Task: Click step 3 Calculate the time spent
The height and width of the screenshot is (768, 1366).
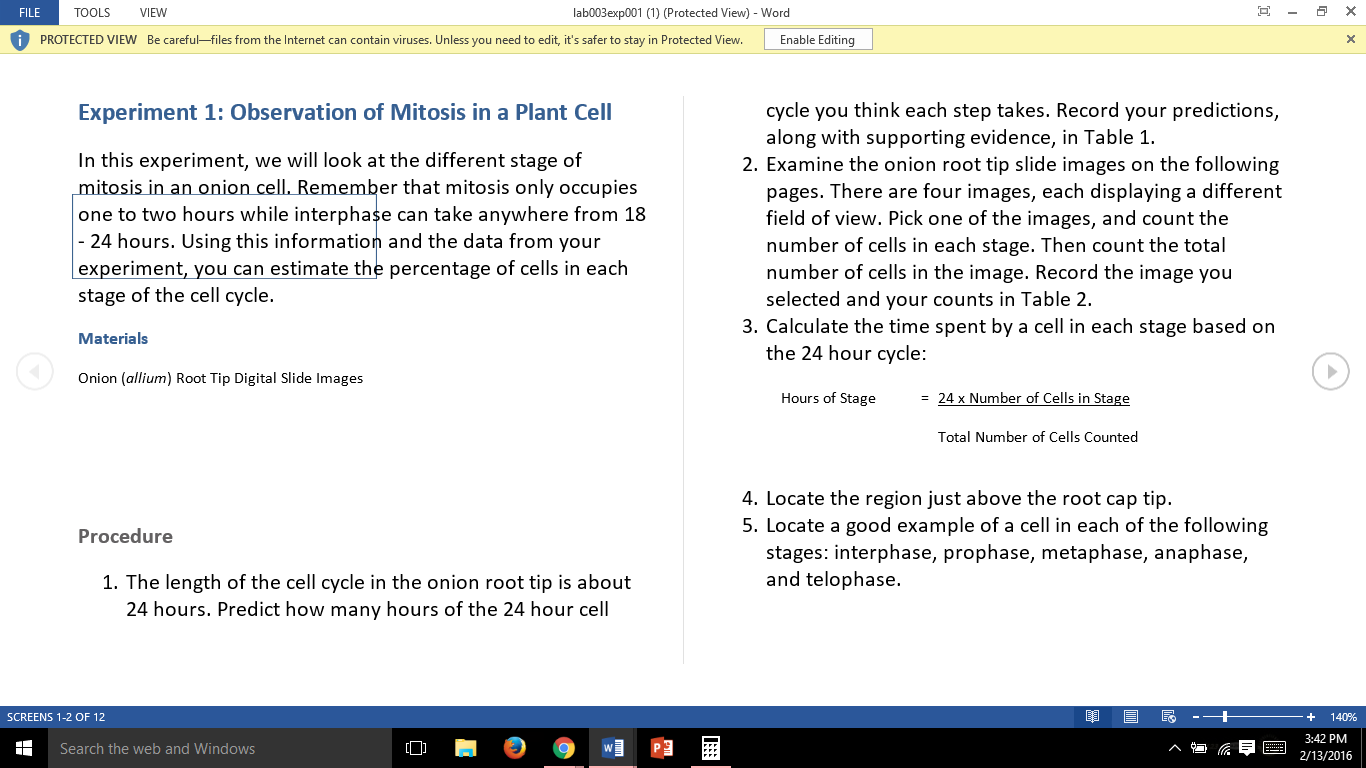Action: point(1009,339)
